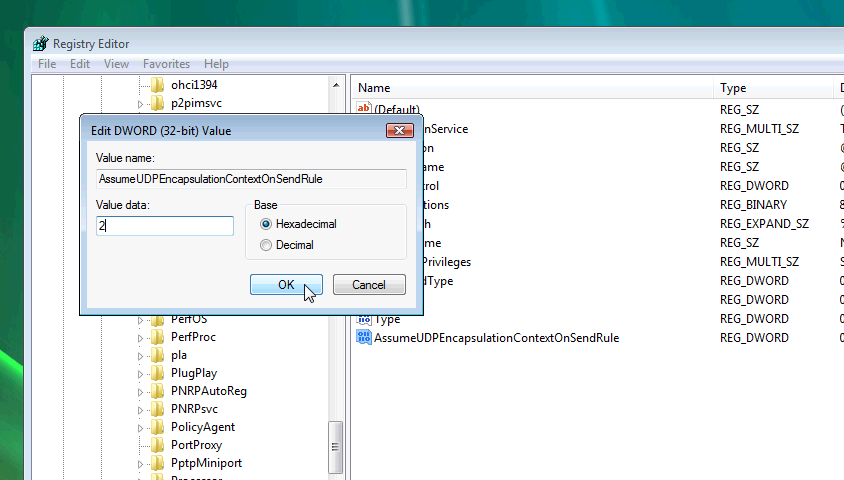Click the PortProxy folder icon
The height and width of the screenshot is (480, 844).
157,445
